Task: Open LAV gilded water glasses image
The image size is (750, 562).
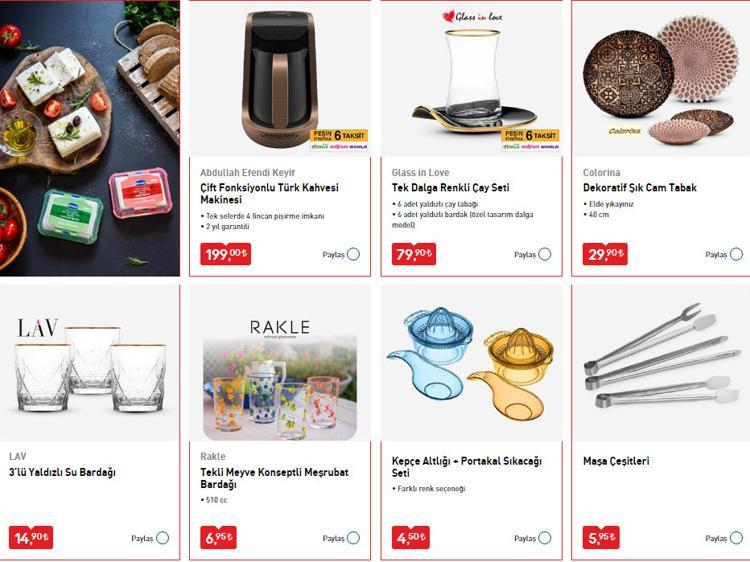Action: [x=89, y=364]
